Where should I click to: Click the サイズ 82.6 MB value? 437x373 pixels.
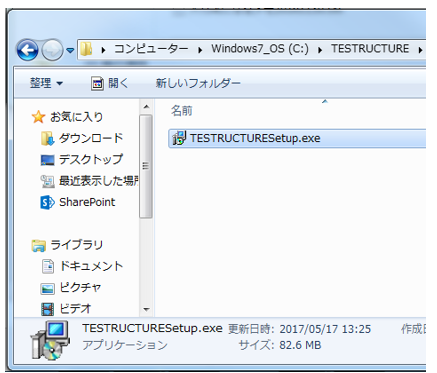click(x=300, y=345)
